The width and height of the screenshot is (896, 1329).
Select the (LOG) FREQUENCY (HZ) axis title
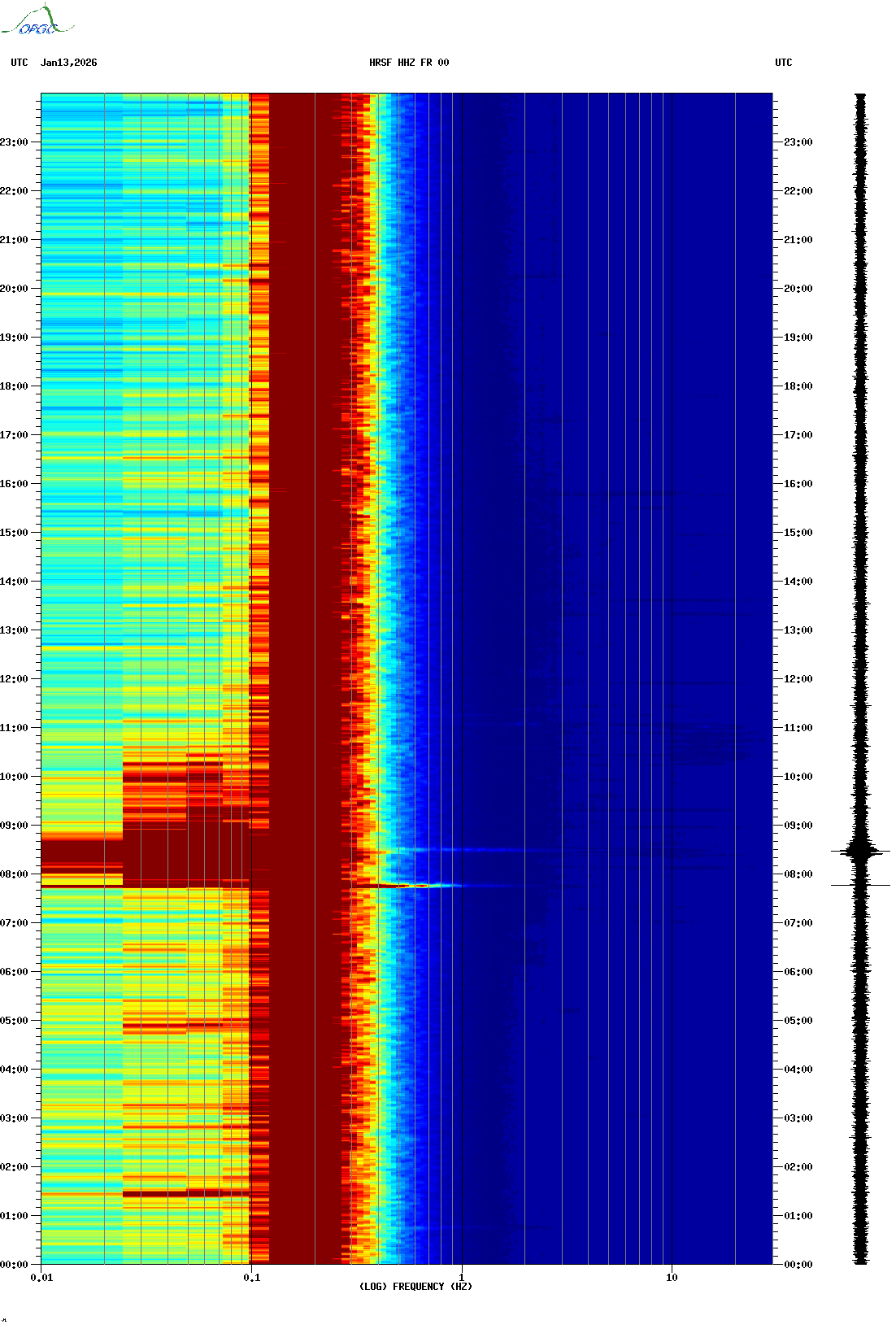pyautogui.click(x=415, y=1287)
